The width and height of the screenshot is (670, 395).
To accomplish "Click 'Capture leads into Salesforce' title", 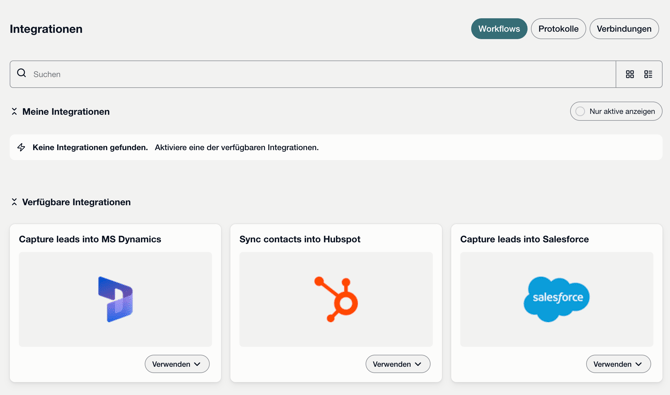I will 524,239.
